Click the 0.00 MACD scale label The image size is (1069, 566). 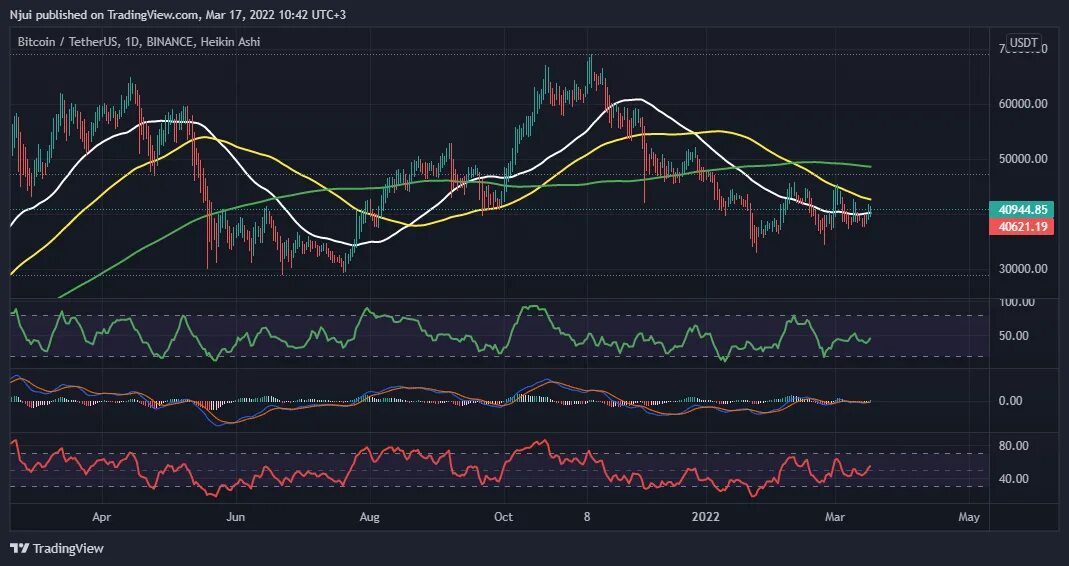pos(1010,401)
